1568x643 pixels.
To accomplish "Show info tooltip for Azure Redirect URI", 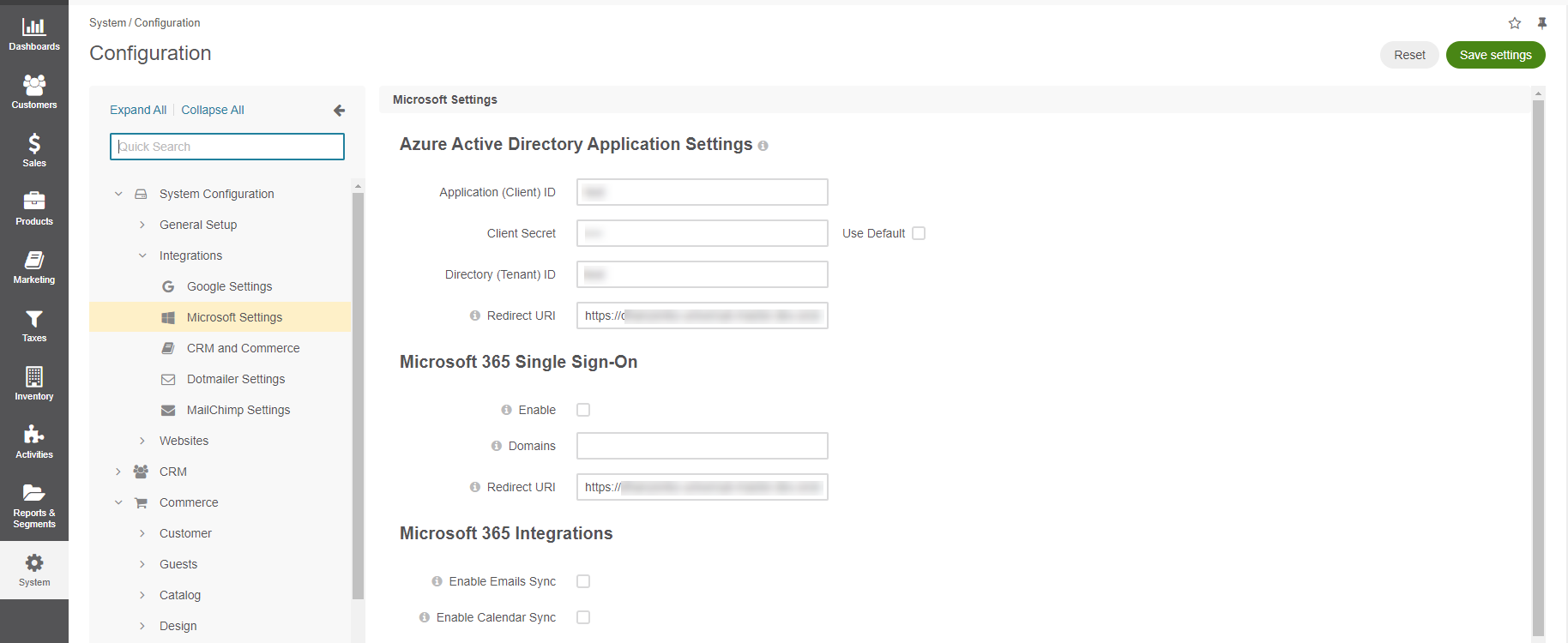I will (475, 315).
